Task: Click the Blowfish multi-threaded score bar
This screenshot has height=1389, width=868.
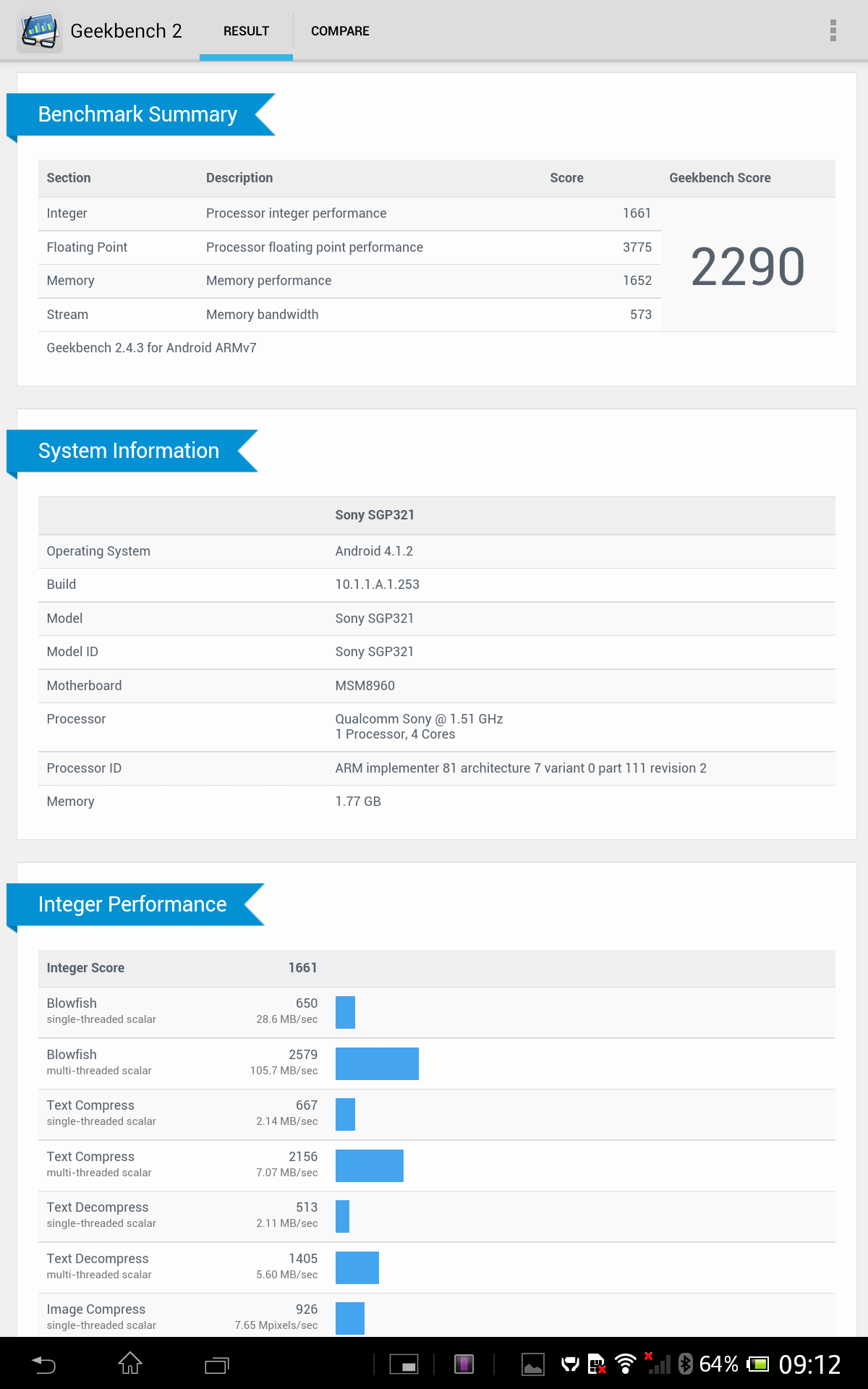Action: [x=377, y=1063]
